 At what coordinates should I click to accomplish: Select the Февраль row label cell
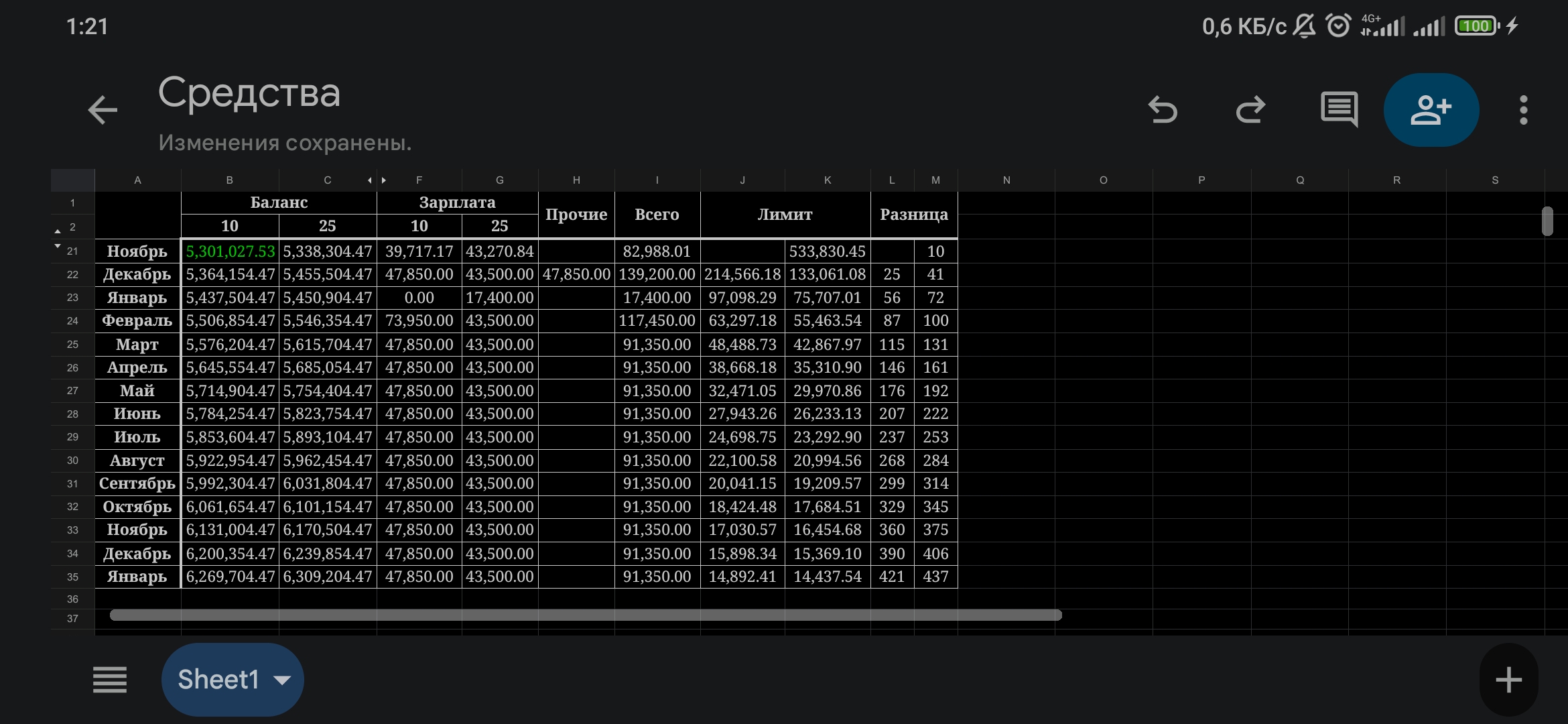click(x=137, y=321)
